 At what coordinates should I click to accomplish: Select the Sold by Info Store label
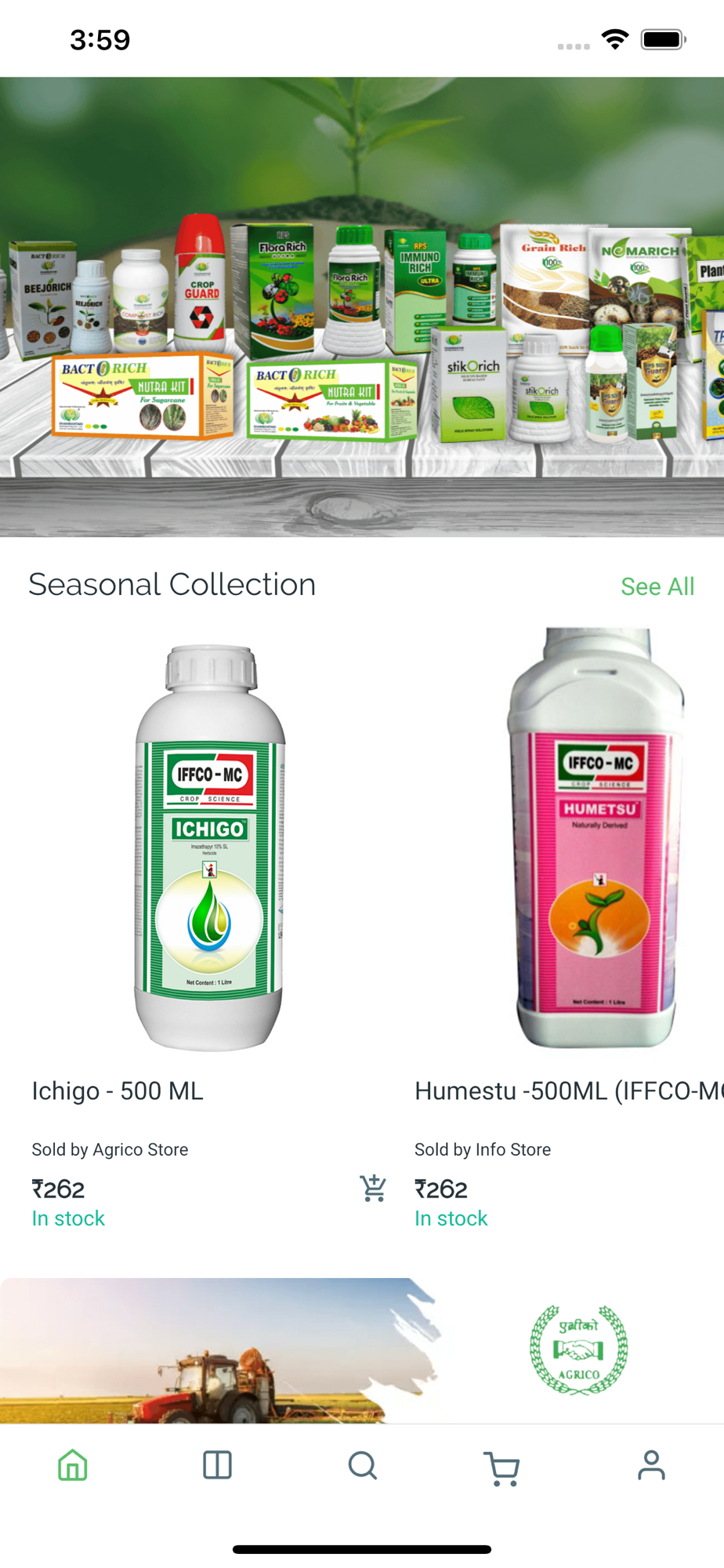tap(483, 1149)
